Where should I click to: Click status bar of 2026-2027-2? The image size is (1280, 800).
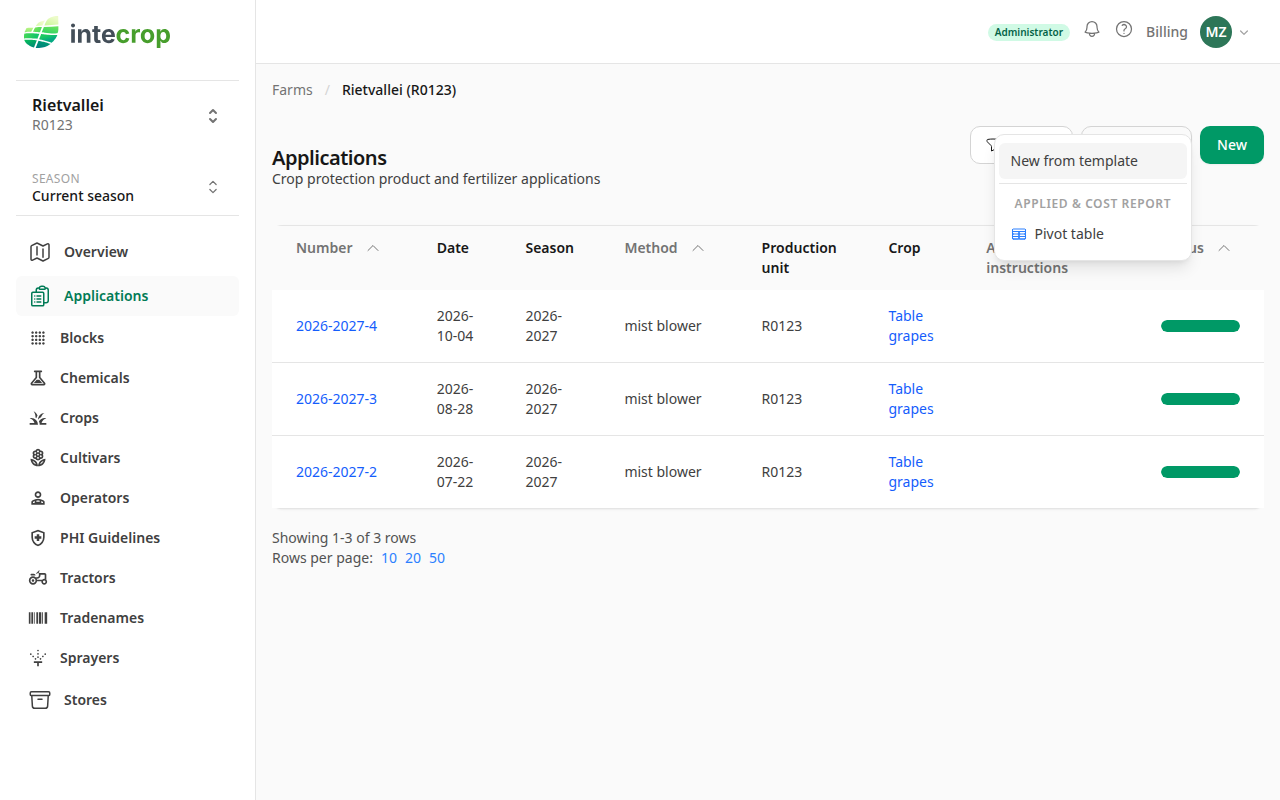pos(1200,472)
